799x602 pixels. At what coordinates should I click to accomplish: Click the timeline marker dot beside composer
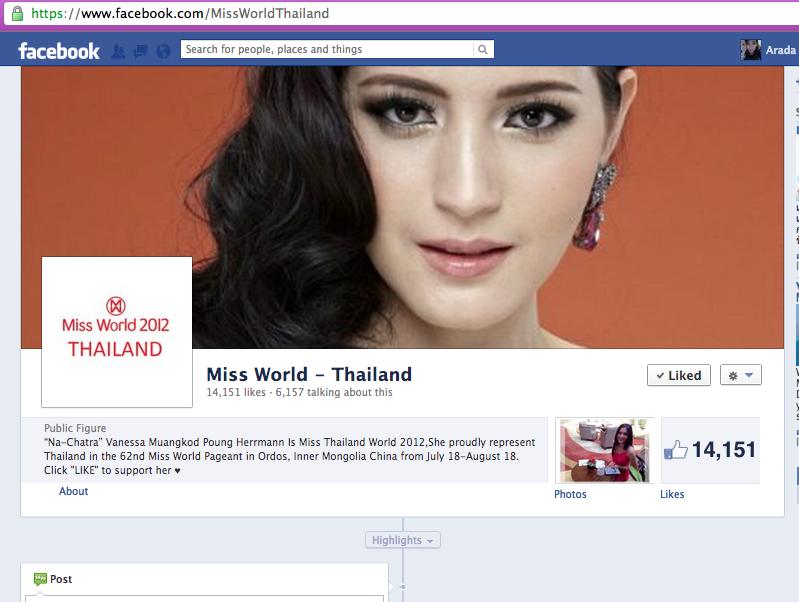pyautogui.click(x=403, y=587)
